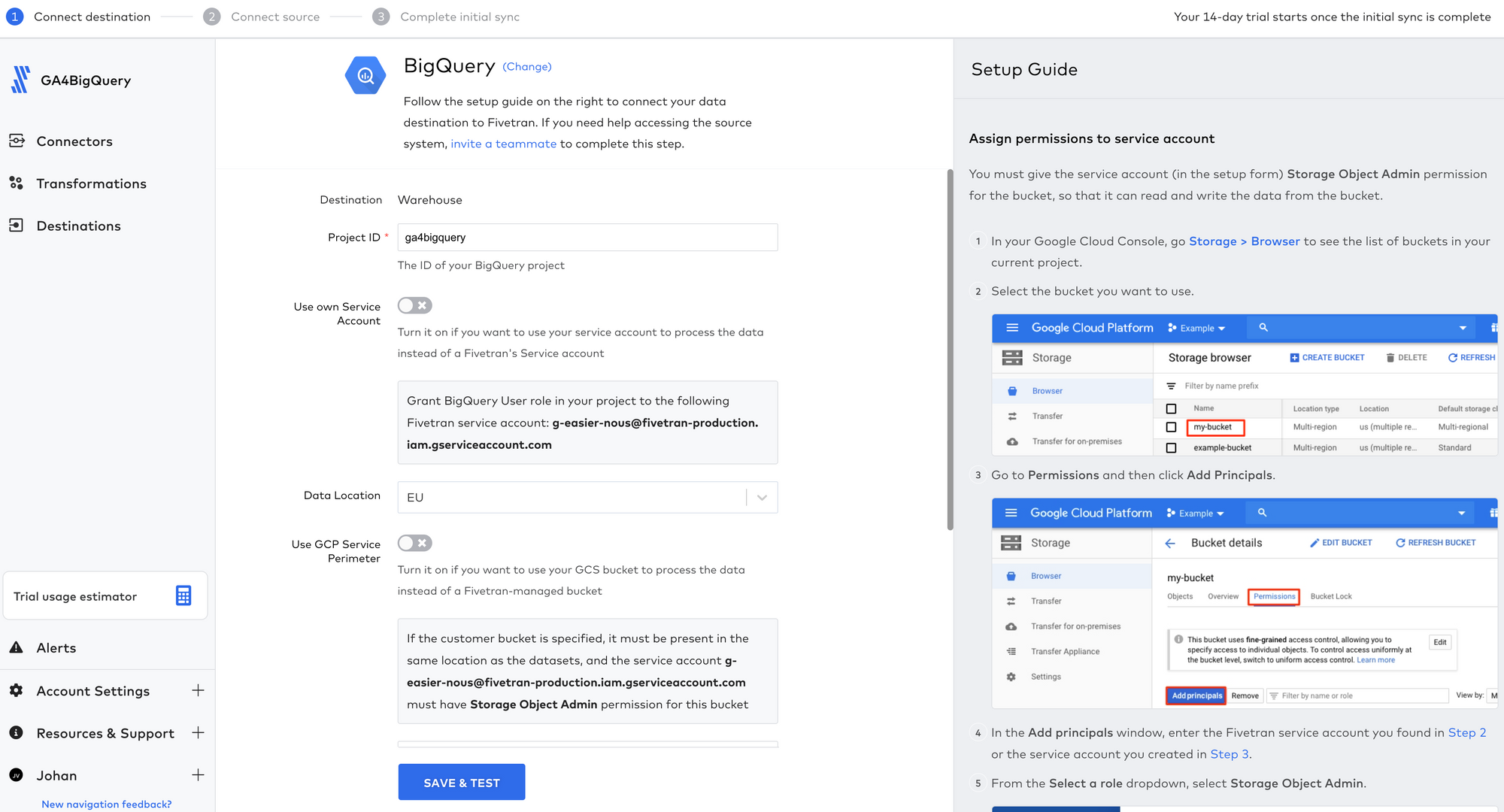The image size is (1504, 812).
Task: Click the Step 3 link in setup guide
Action: 1230,754
